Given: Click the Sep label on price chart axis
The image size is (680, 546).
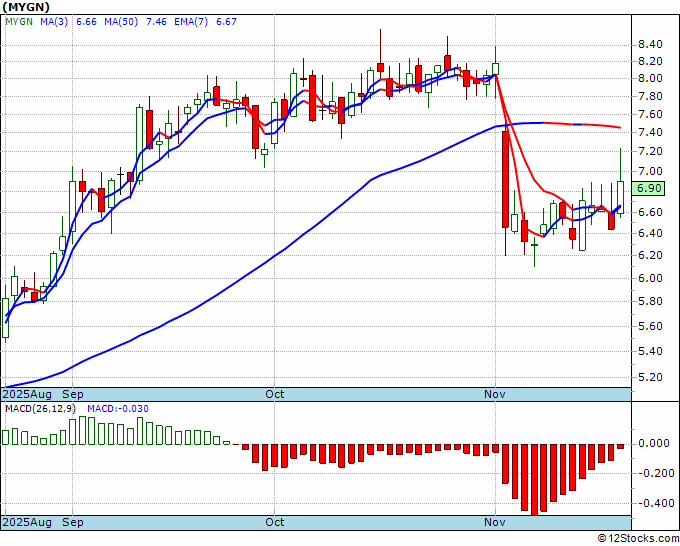Looking at the screenshot, I should tap(73, 394).
